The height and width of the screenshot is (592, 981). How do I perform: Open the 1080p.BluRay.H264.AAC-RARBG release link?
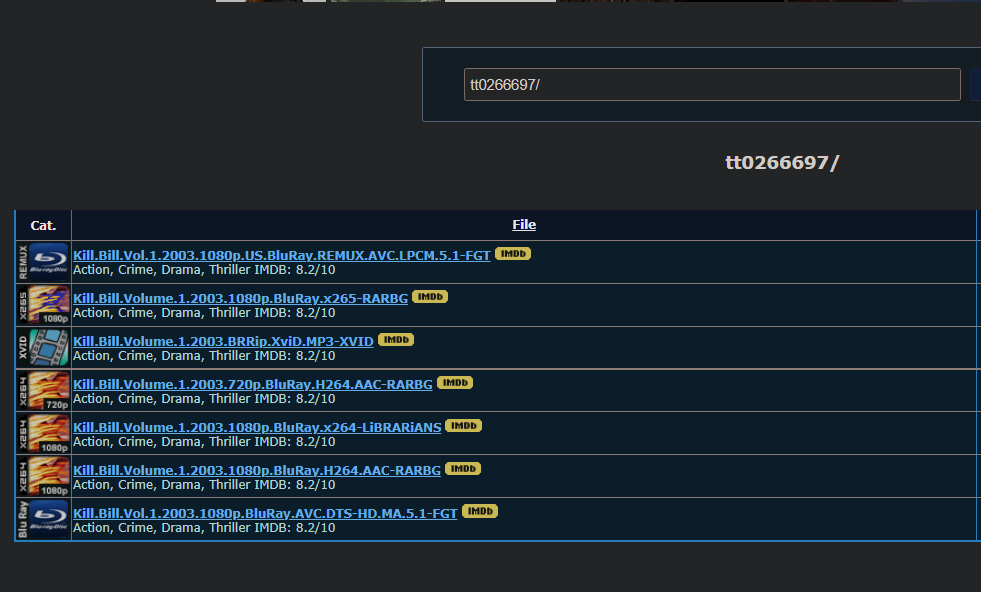257,470
